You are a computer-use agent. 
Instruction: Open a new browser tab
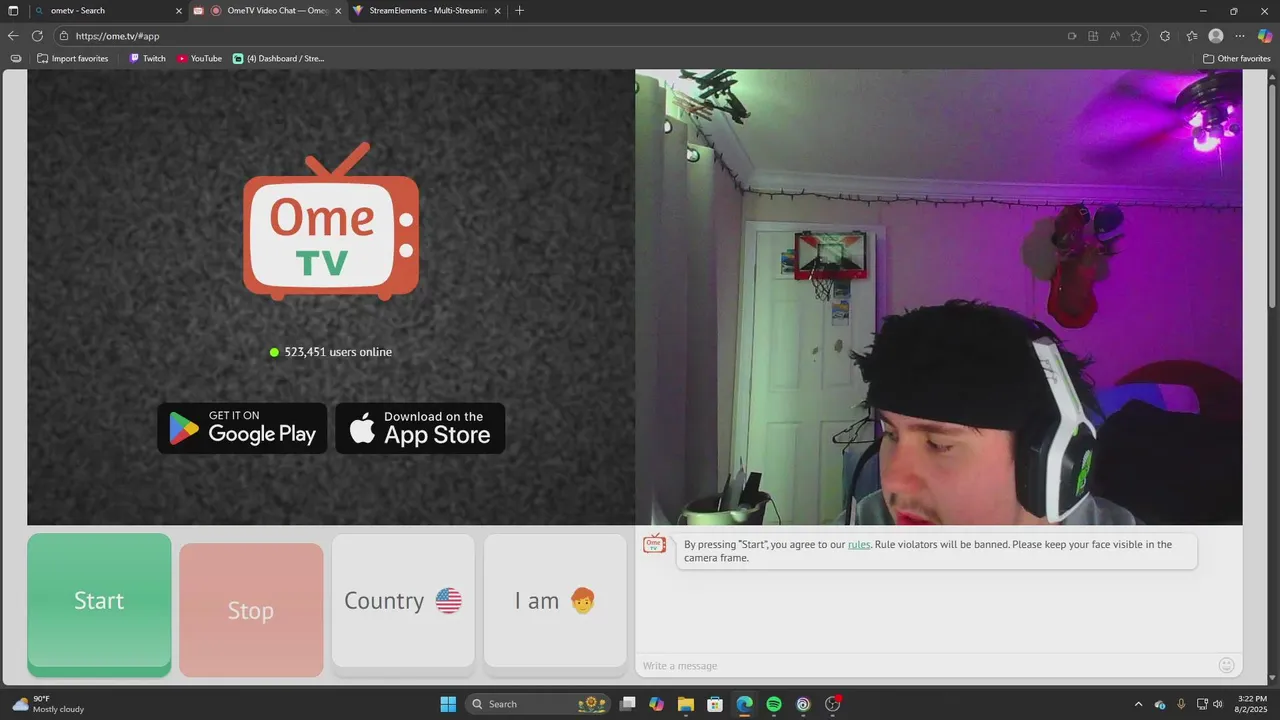[519, 11]
